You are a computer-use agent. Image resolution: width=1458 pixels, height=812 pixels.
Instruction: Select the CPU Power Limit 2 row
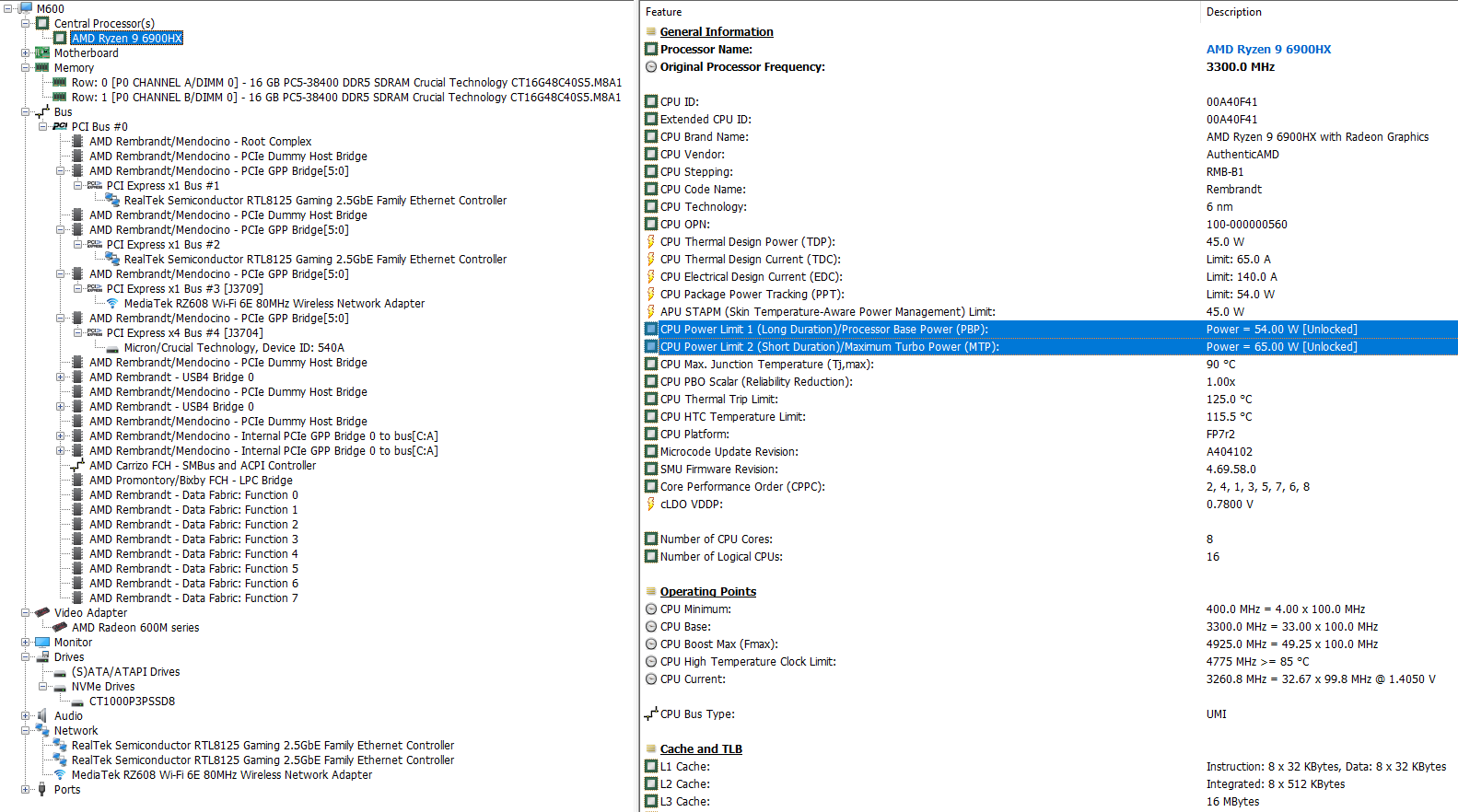coord(1050,346)
